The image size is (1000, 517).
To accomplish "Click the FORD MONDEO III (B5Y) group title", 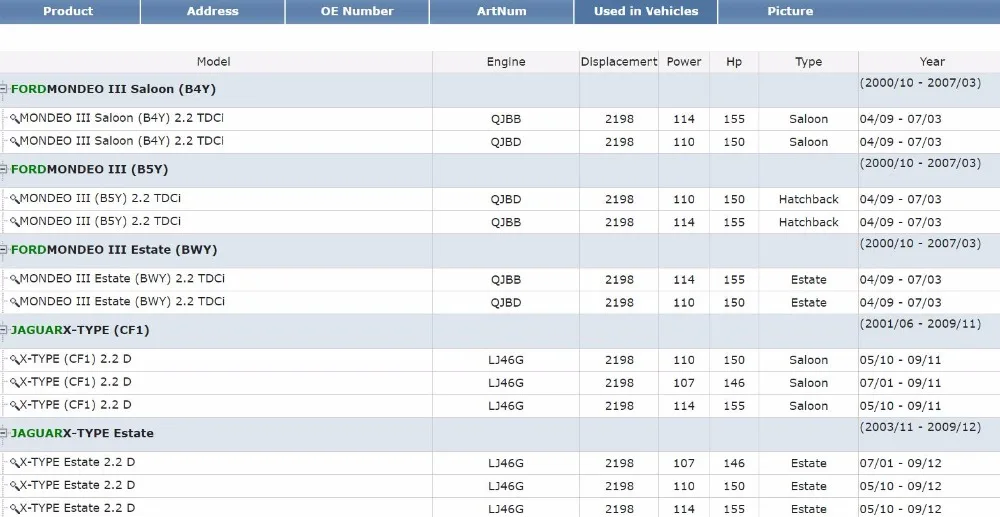I will [x=89, y=170].
